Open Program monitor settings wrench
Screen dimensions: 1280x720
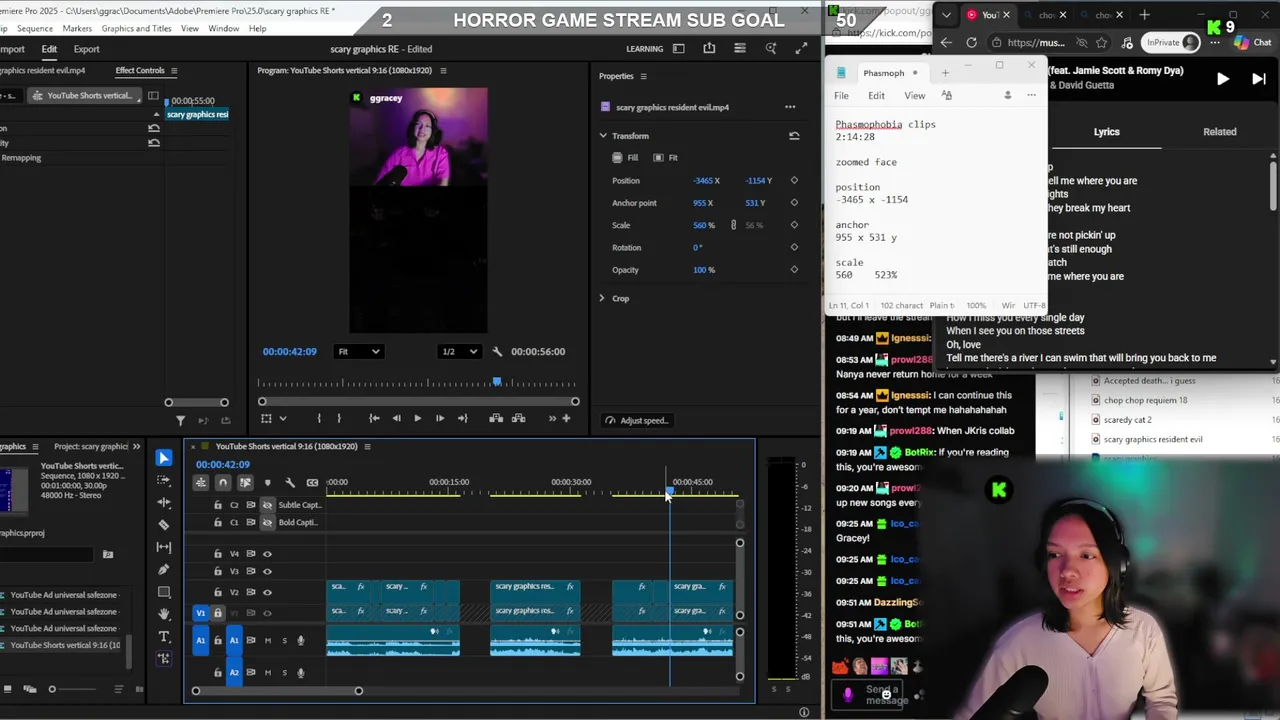point(497,351)
